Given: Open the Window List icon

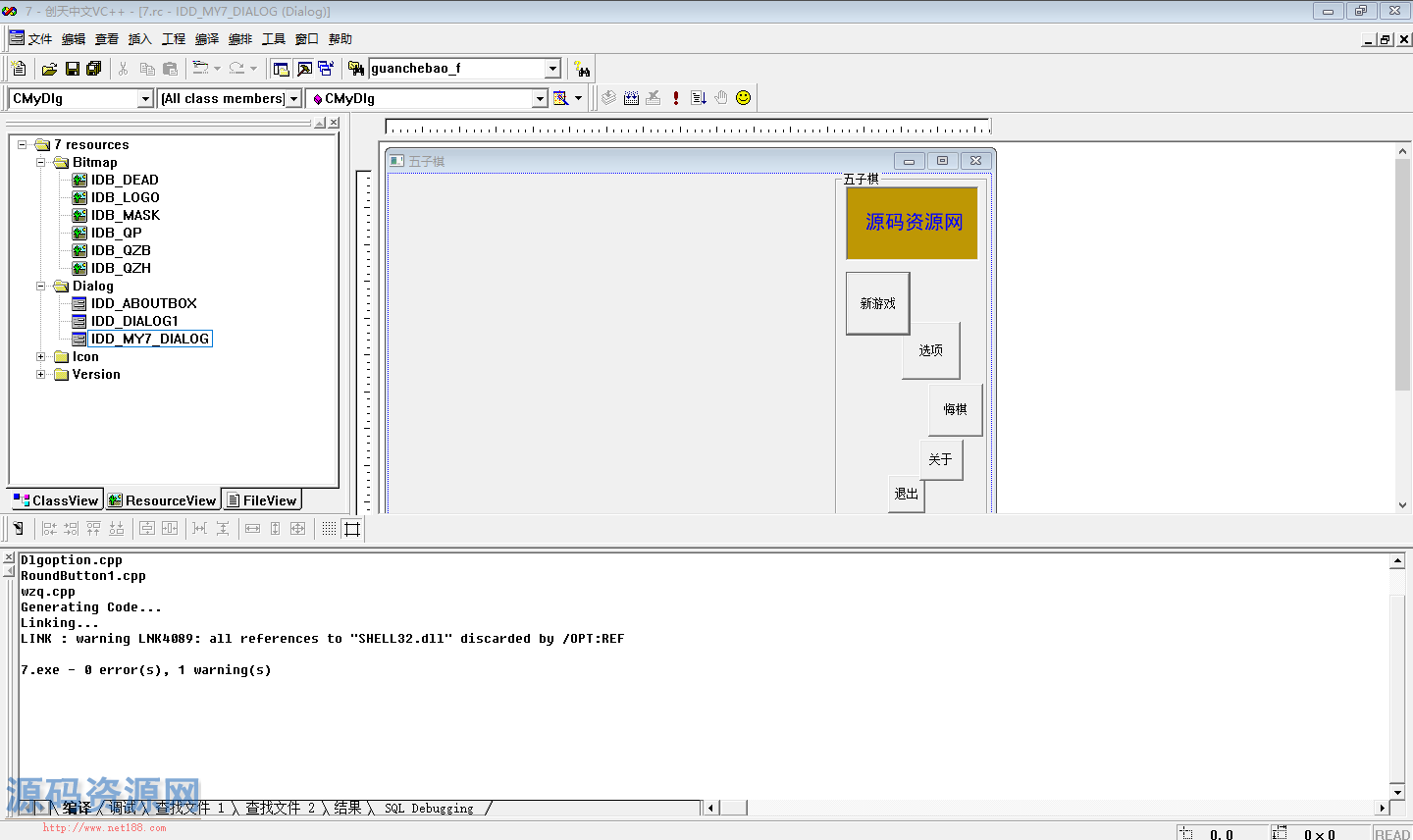Looking at the screenshot, I should point(326,69).
